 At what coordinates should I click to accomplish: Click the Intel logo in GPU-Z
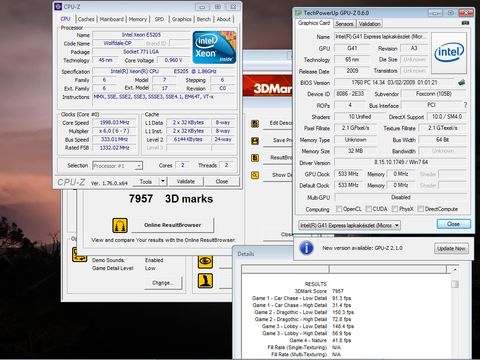(449, 53)
